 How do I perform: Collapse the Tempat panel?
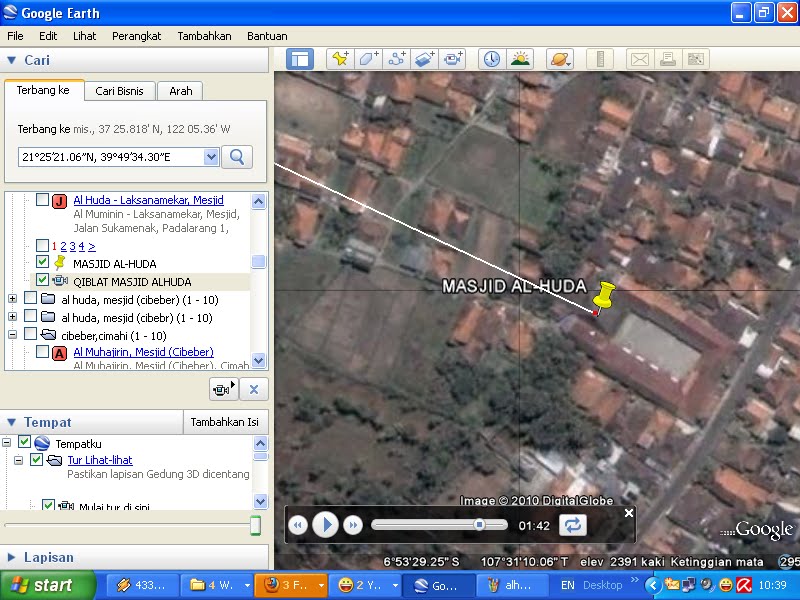tap(12, 422)
